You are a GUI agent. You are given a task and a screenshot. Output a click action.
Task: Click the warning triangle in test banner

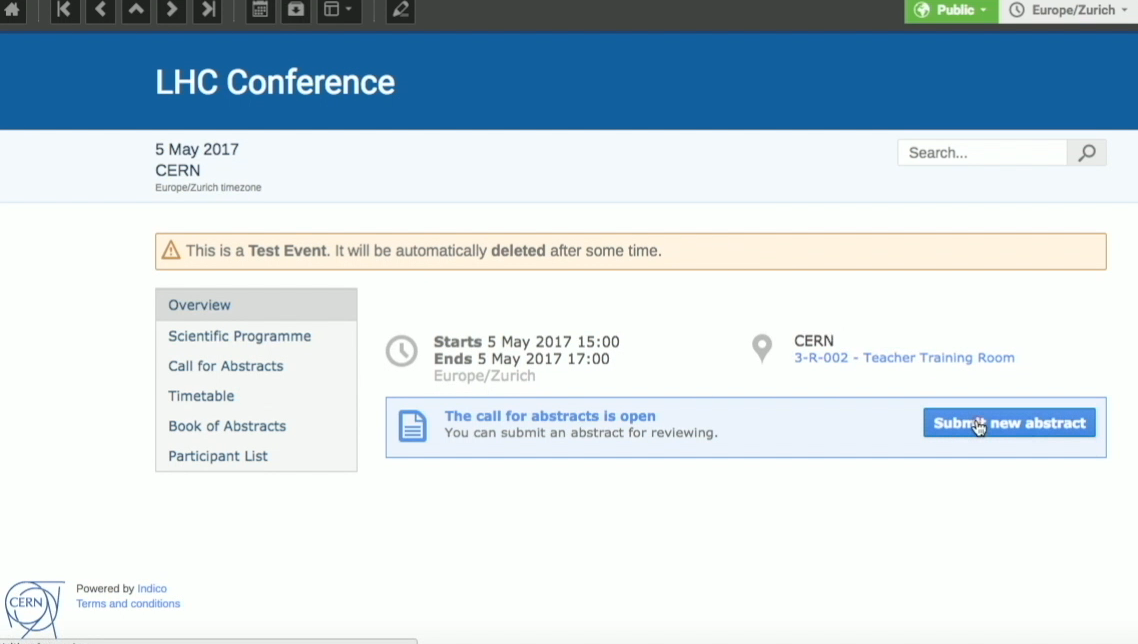click(171, 250)
